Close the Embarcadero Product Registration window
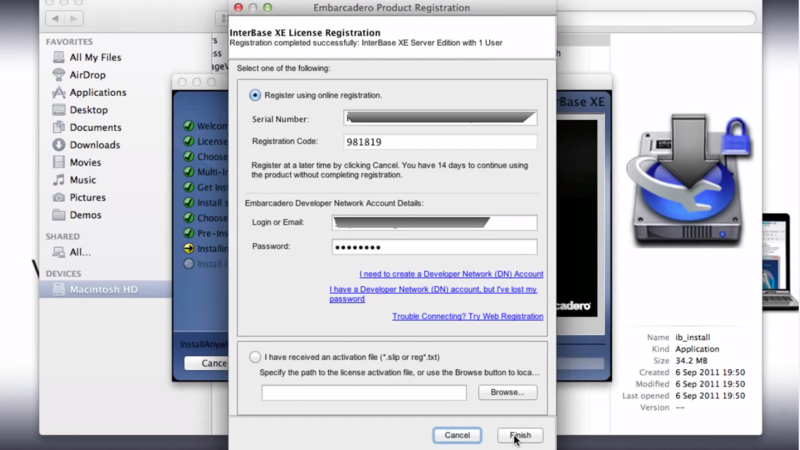 pos(238,7)
